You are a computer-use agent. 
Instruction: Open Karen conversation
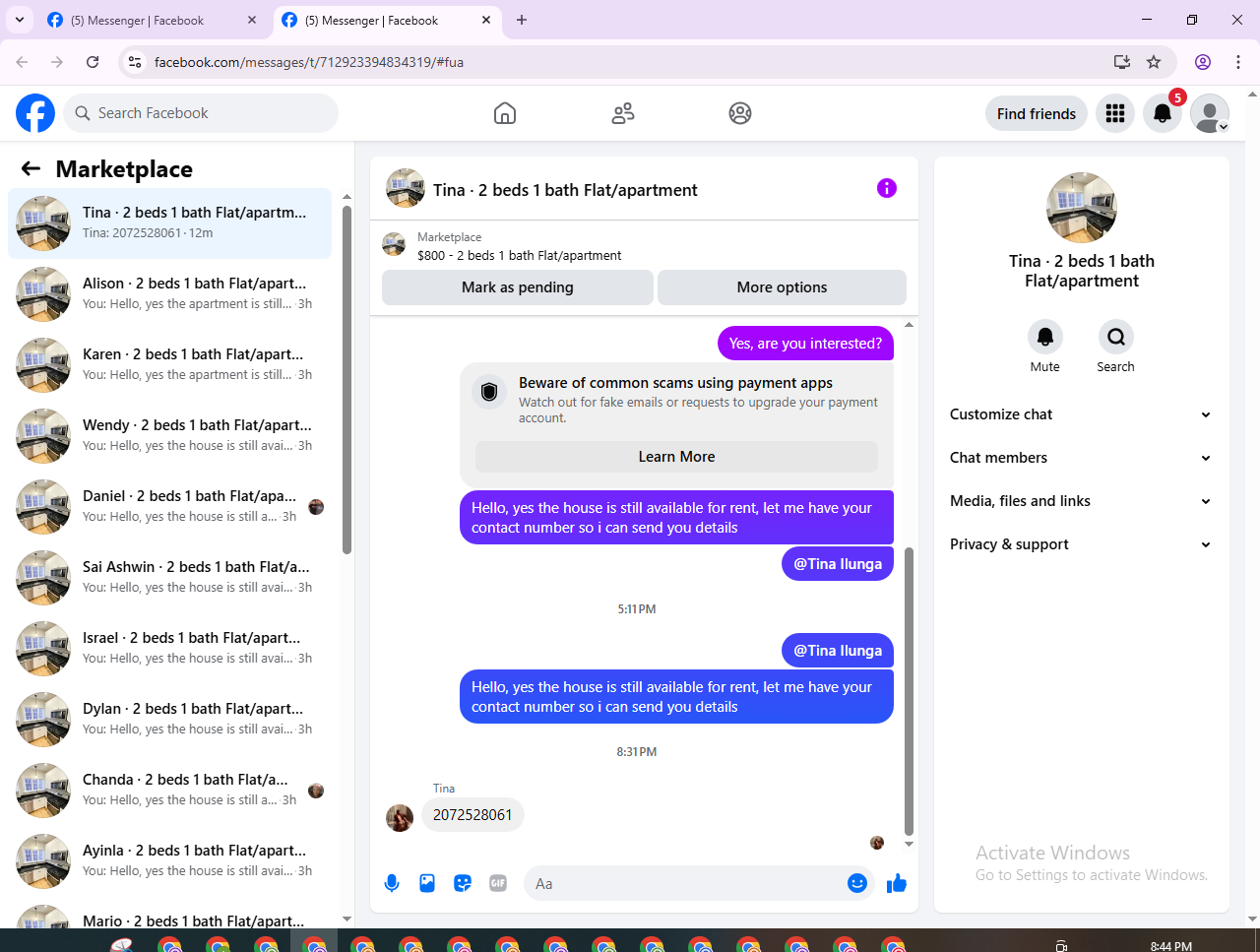pos(170,365)
